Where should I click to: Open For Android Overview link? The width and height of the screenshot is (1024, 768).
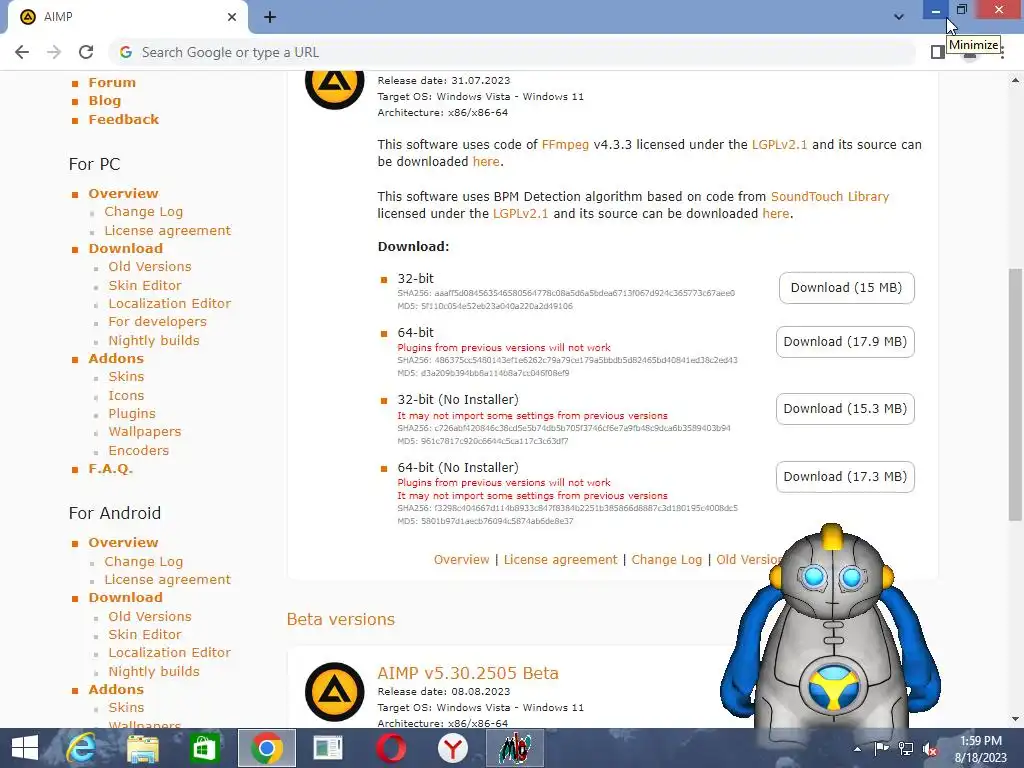pyautogui.click(x=123, y=543)
